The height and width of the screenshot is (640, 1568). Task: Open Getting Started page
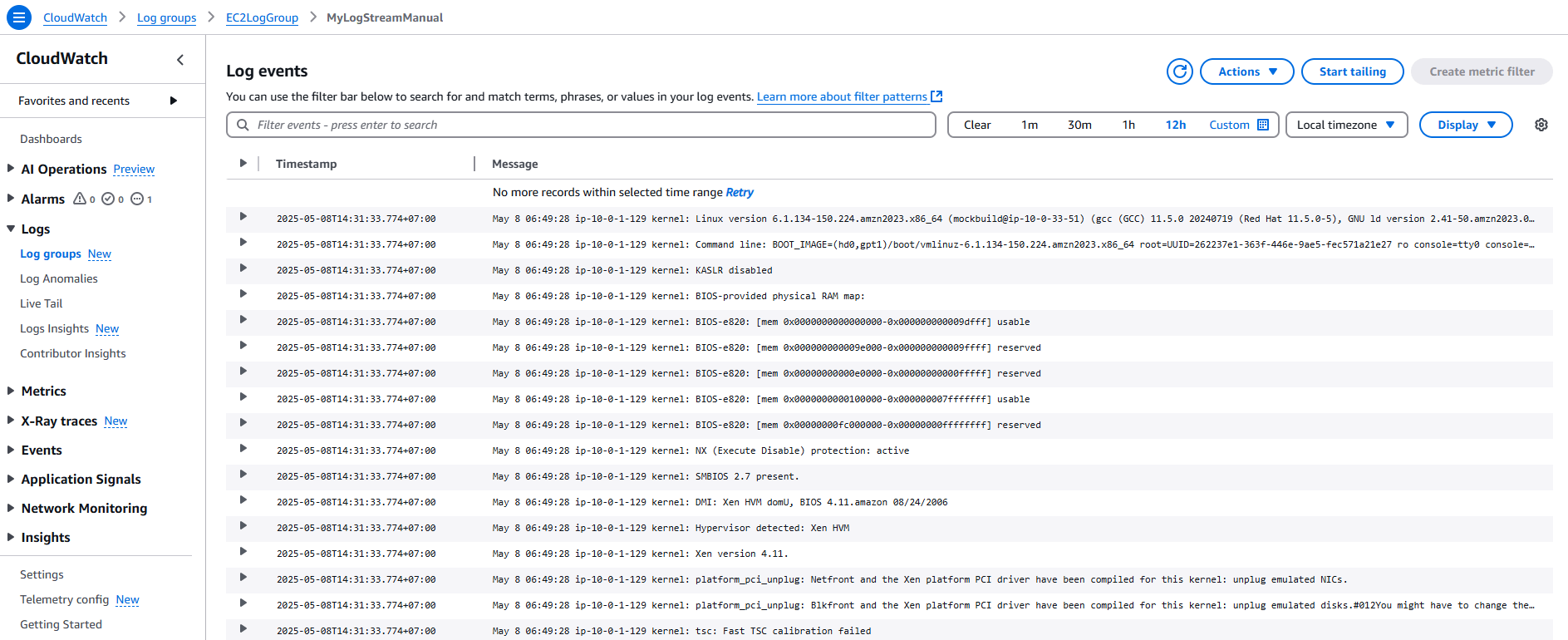pos(61,624)
